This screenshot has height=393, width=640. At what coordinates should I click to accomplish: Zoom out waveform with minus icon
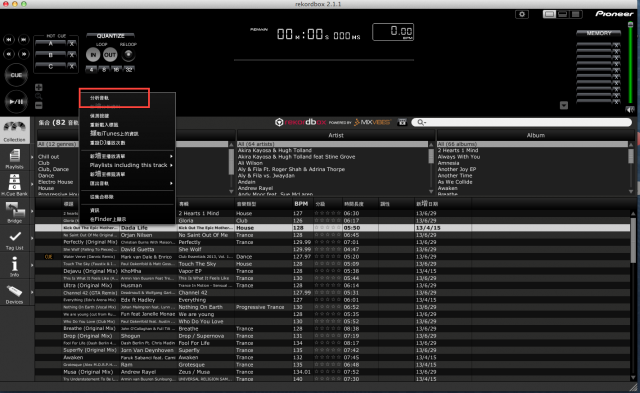click(x=38, y=105)
